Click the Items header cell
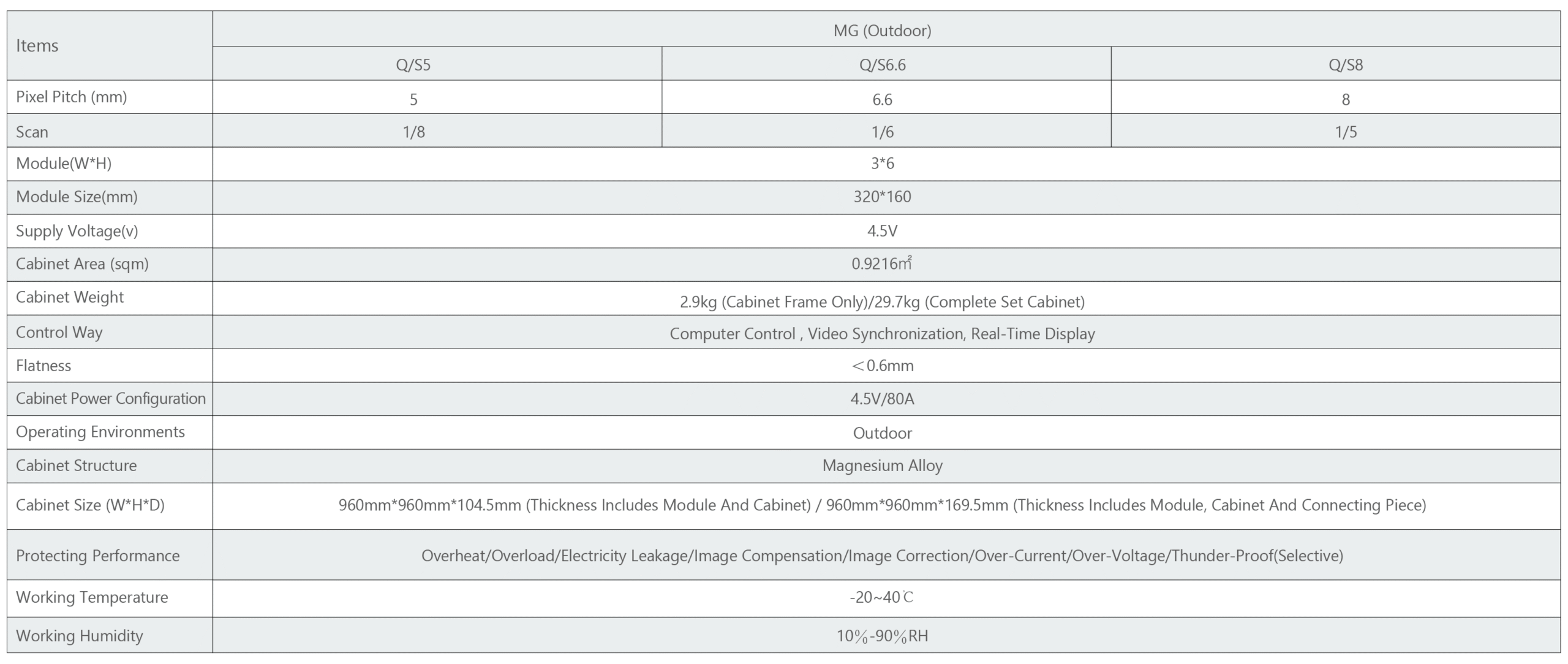This screenshot has height=664, width=1568. [x=37, y=46]
